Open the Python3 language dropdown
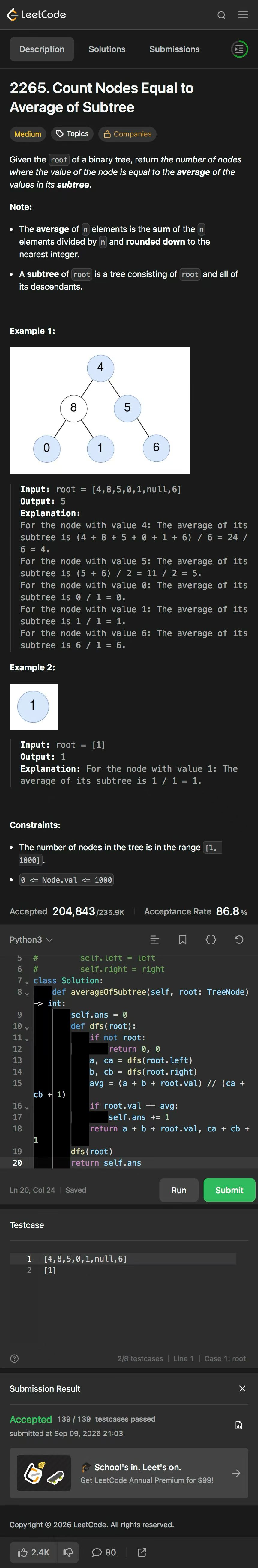Screen dimensions: 258x1568 (x=31, y=939)
